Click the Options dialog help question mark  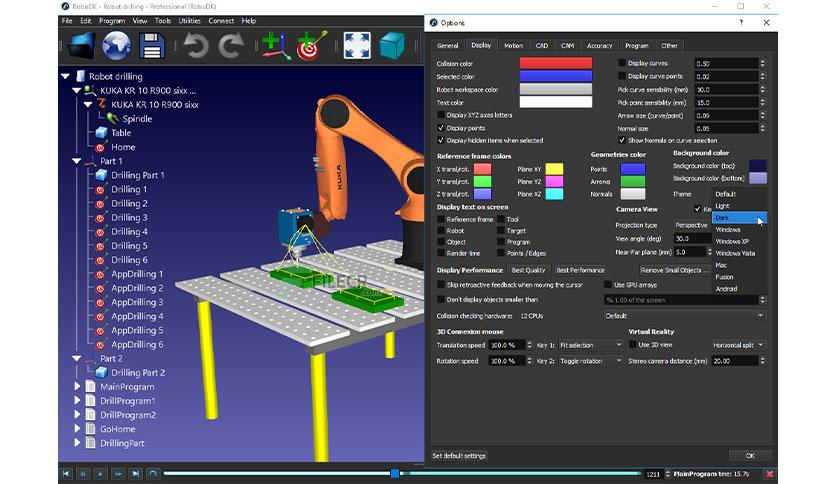pyautogui.click(x=741, y=23)
